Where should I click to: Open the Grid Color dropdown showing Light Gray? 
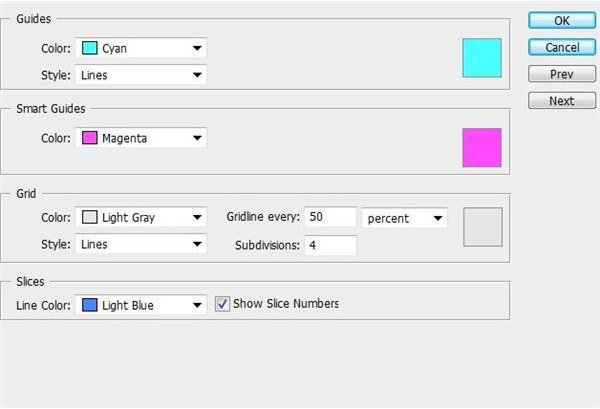[x=141, y=217]
